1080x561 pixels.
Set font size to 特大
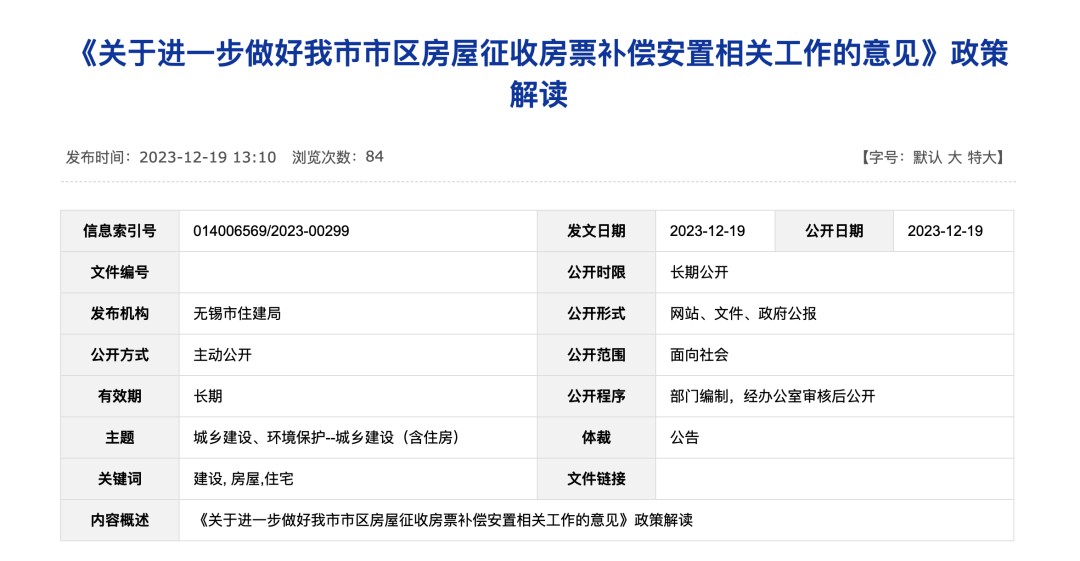(x=982, y=158)
